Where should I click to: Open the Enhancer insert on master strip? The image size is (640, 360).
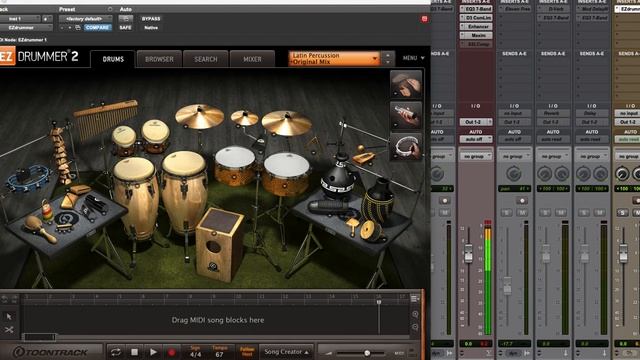[476, 27]
